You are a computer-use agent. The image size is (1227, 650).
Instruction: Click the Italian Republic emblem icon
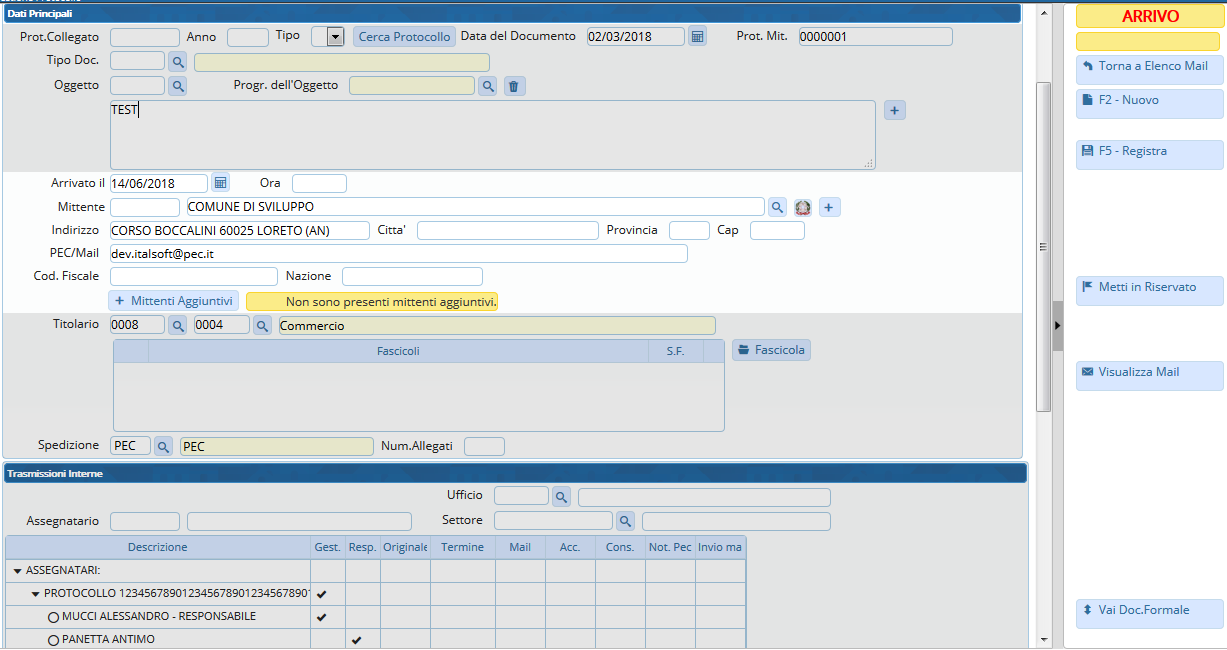click(x=803, y=207)
